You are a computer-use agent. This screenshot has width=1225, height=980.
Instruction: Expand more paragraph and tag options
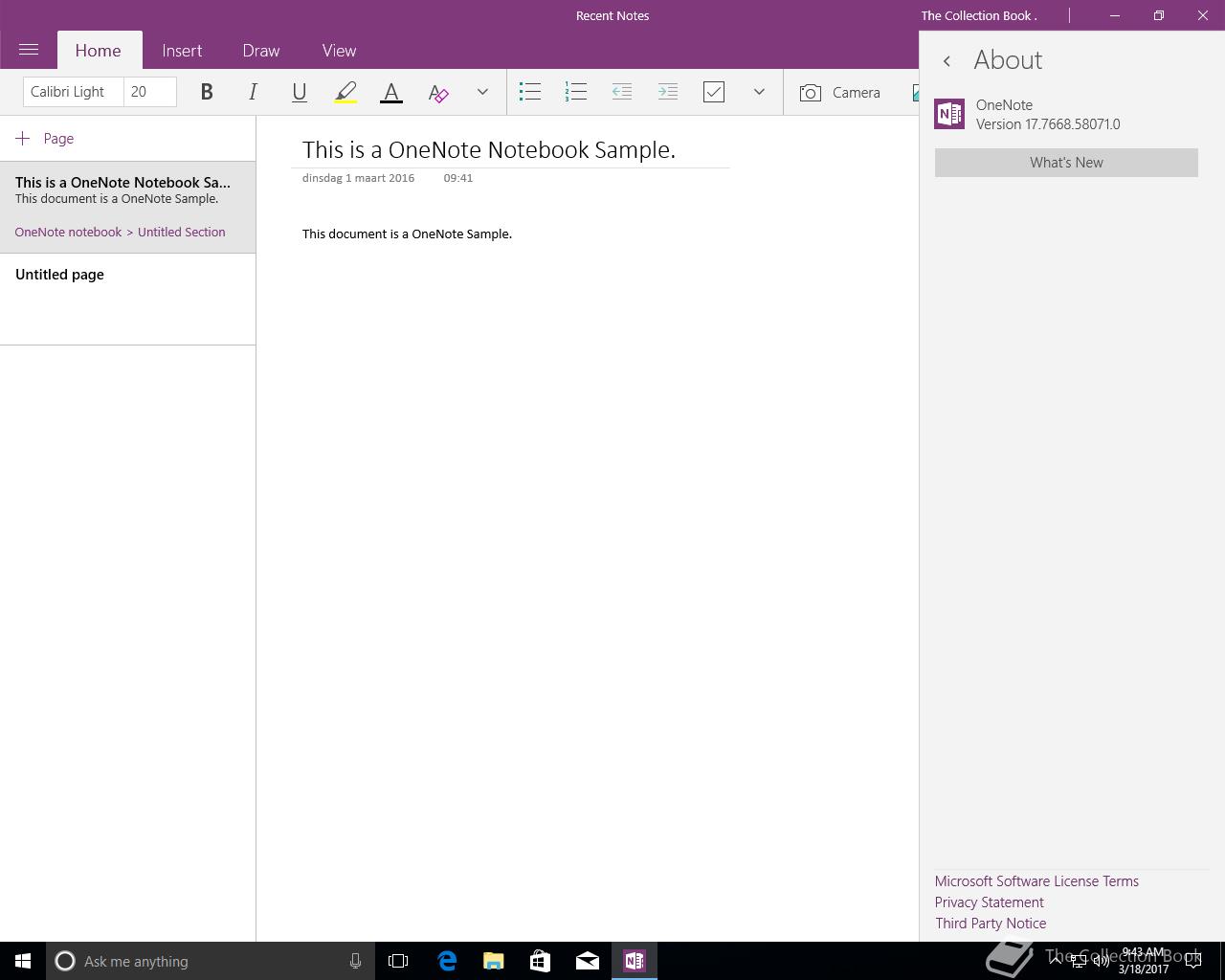(x=759, y=92)
